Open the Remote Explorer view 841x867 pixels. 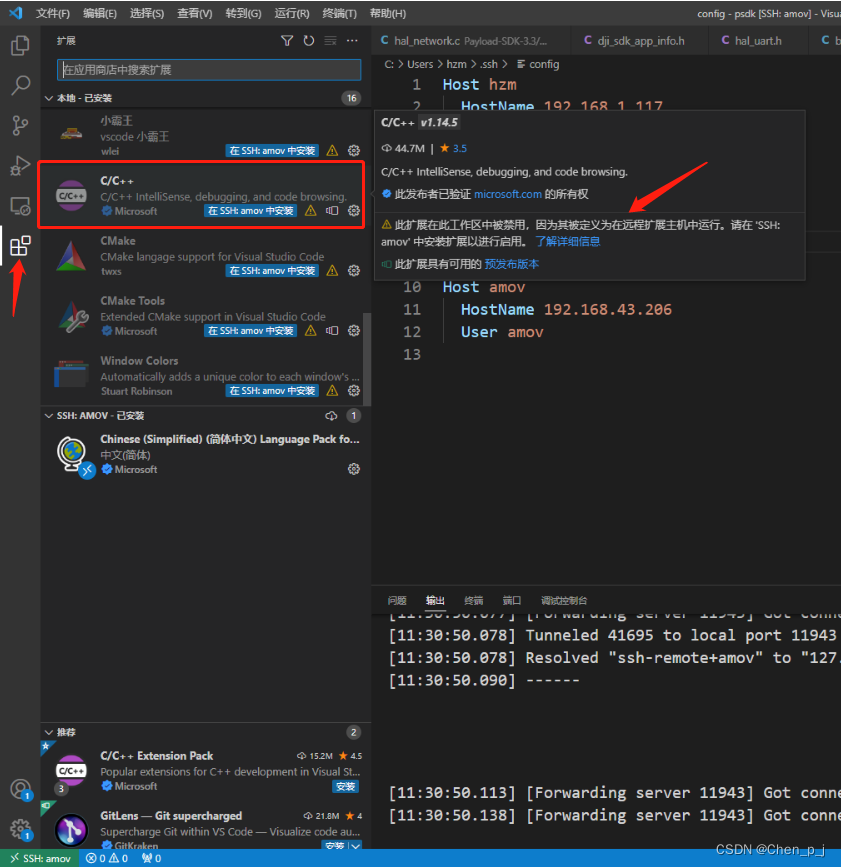(x=20, y=206)
